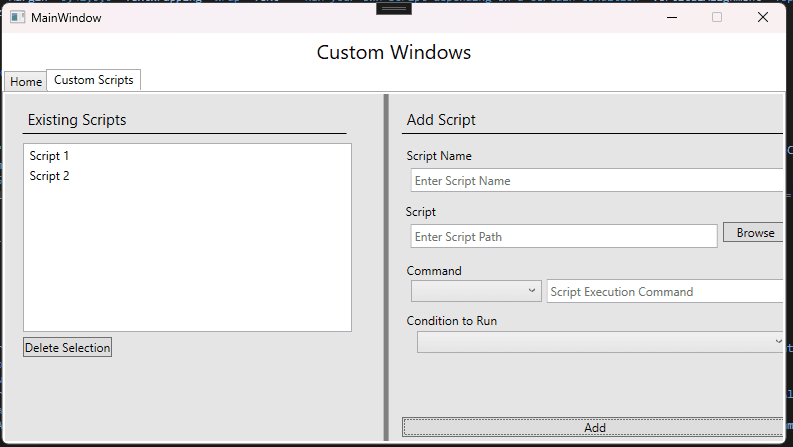793x447 pixels.
Task: Click empty area in Existing Scripts list
Action: [187, 260]
